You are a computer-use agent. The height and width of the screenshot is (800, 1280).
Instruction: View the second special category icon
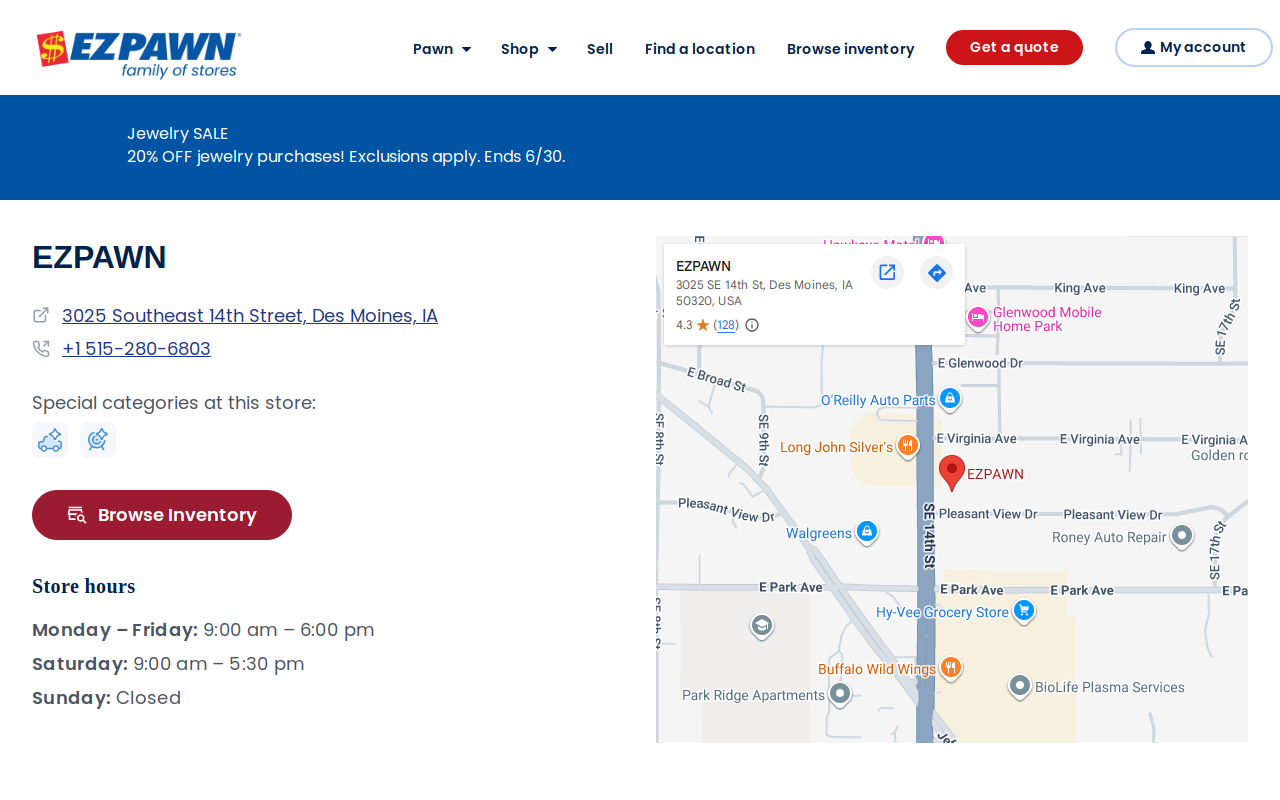click(x=98, y=440)
